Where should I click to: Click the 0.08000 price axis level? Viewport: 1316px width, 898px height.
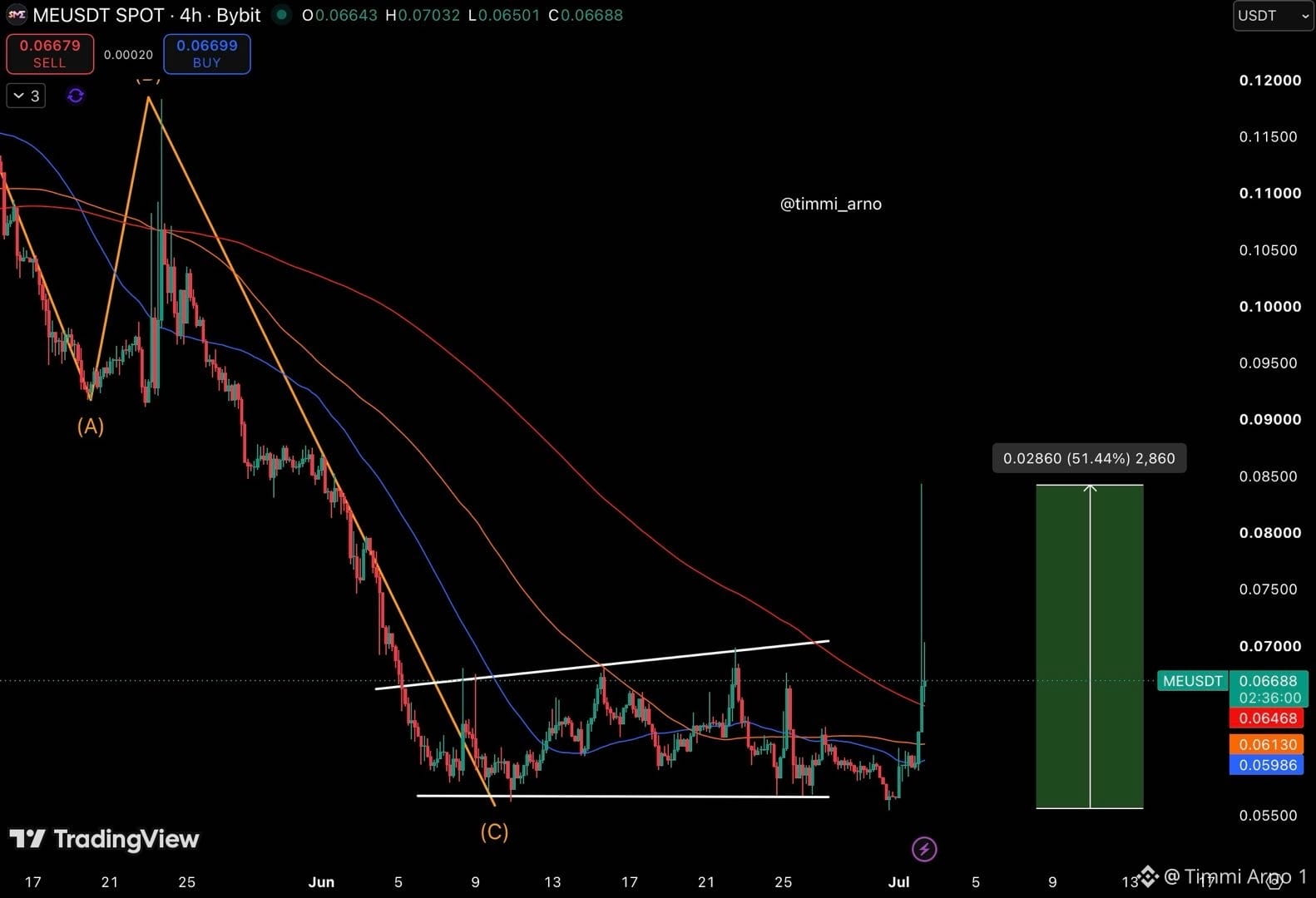click(x=1270, y=533)
